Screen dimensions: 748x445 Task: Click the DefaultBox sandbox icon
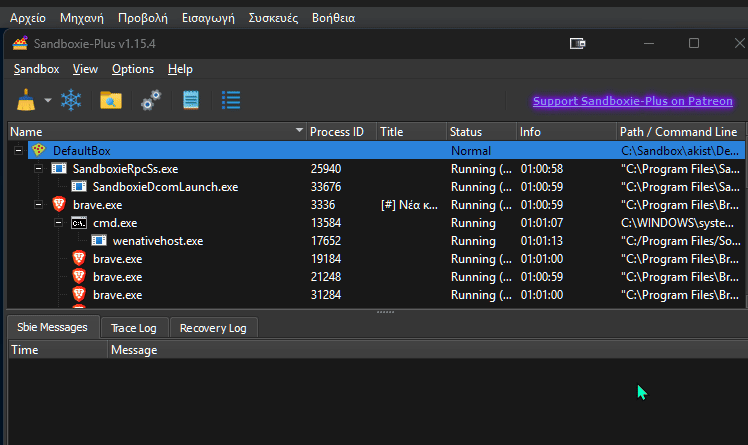[x=39, y=150]
